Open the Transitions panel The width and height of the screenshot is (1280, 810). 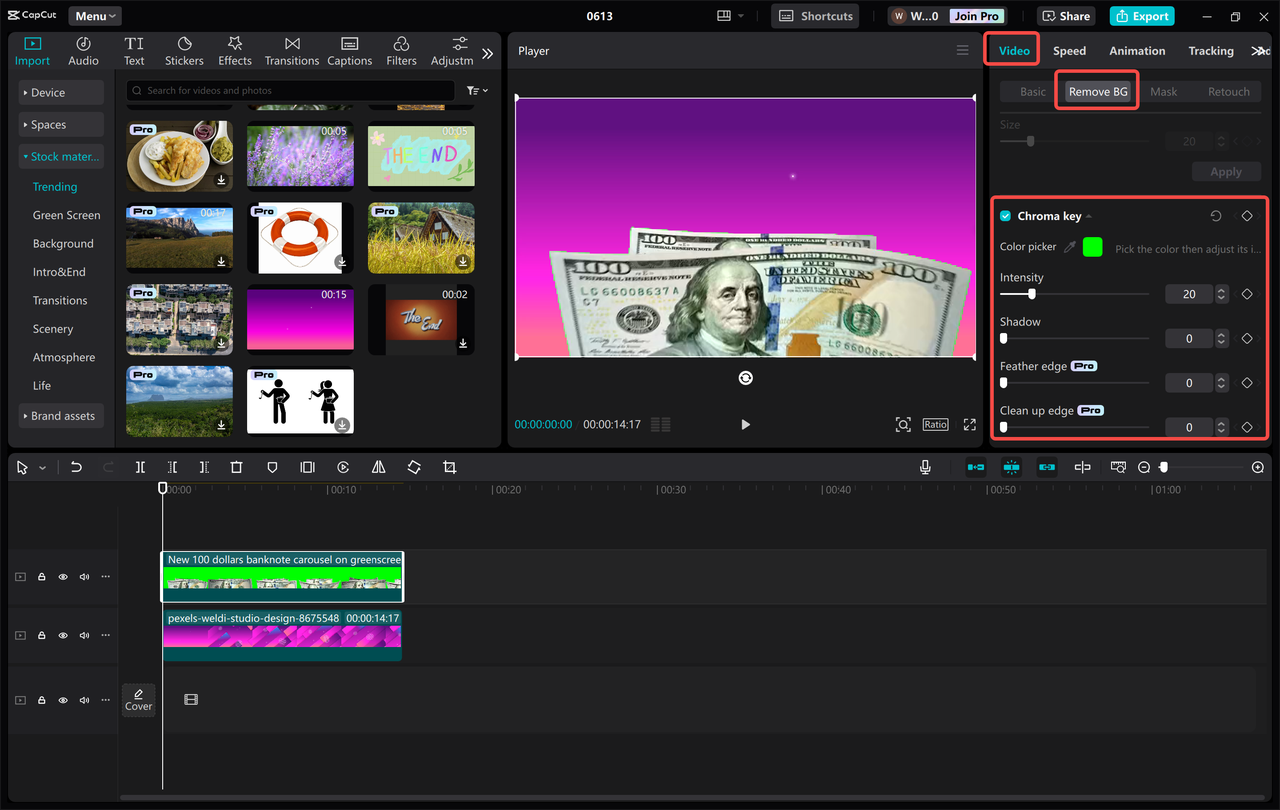pos(291,49)
